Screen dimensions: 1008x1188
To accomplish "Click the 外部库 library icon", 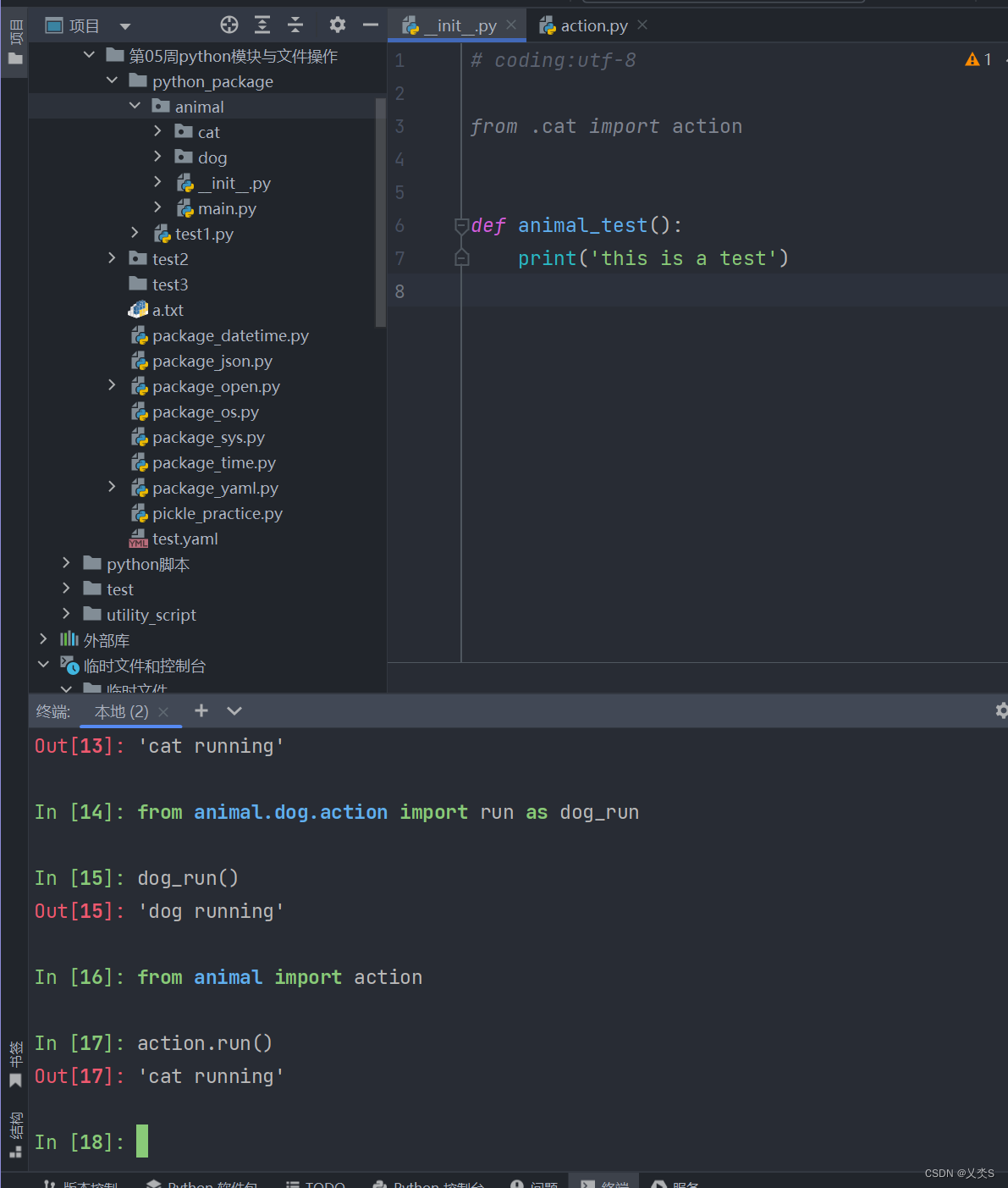I will [69, 639].
